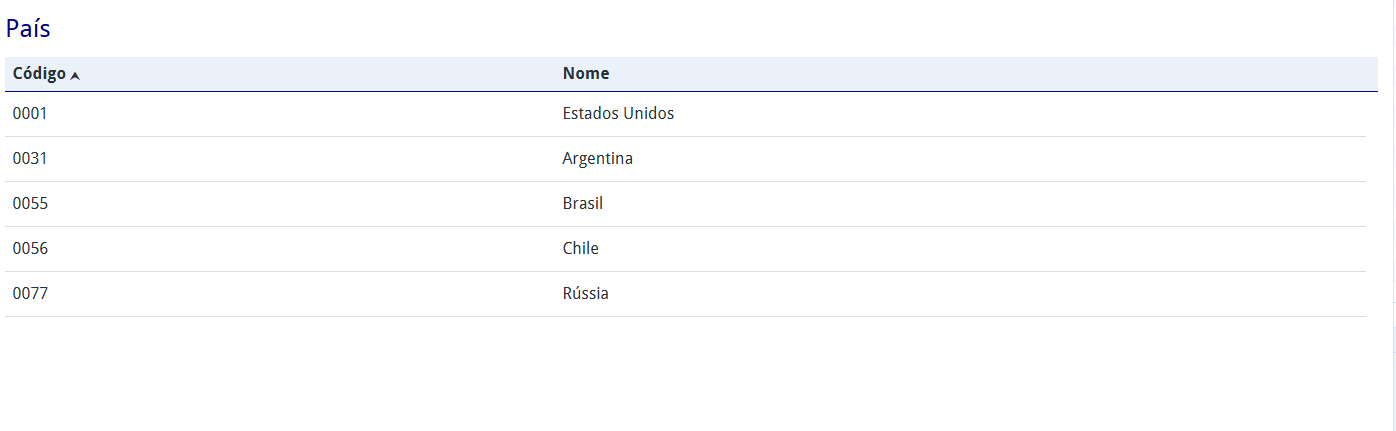
Task: Highlight the table row for Estados Unidos
Action: pos(300,114)
